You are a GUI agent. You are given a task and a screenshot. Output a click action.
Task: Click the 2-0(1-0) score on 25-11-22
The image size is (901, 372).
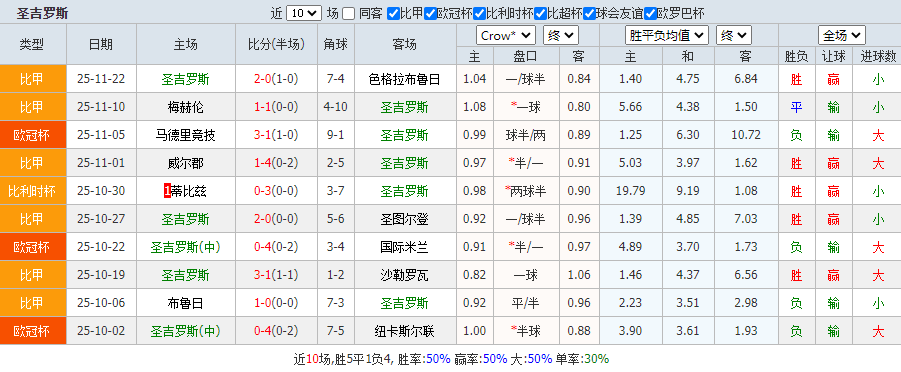[276, 79]
